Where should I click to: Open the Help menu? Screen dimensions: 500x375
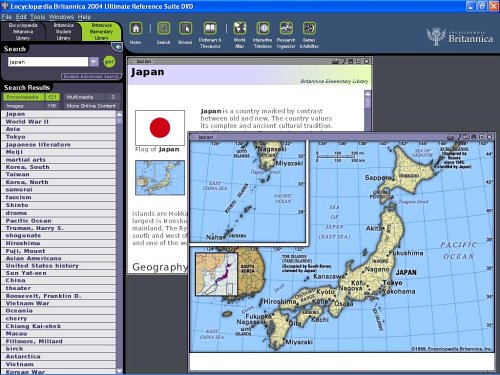[84, 17]
